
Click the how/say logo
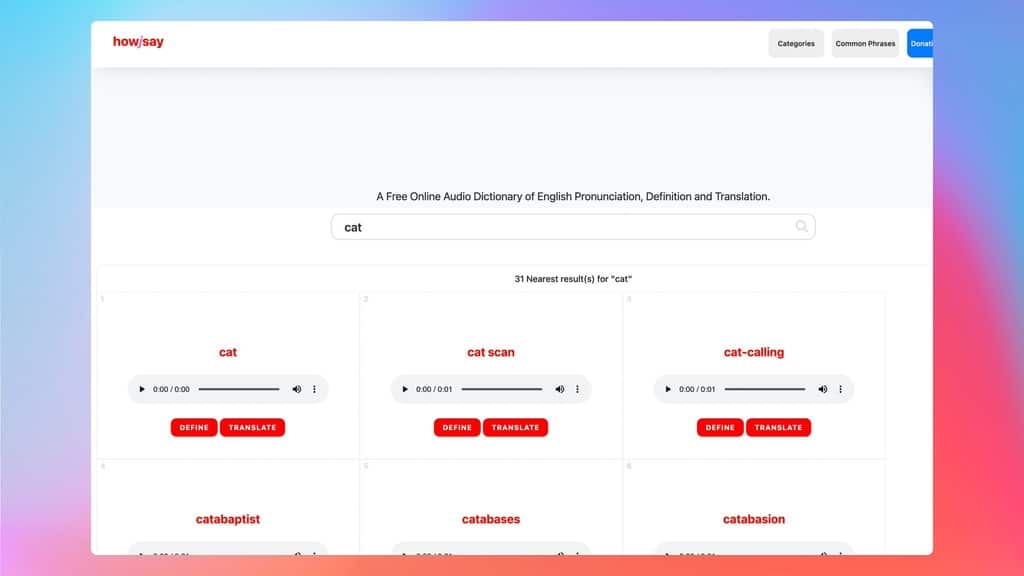[137, 42]
